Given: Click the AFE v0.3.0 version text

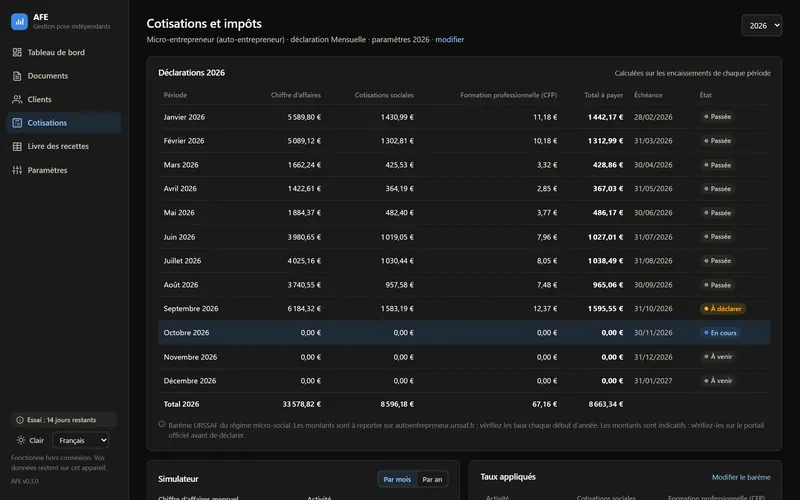Looking at the screenshot, I should (x=24, y=481).
